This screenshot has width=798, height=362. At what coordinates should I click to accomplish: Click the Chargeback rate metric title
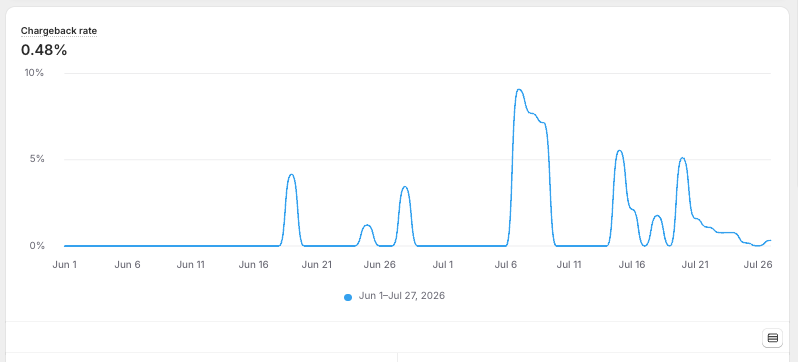[x=59, y=31]
